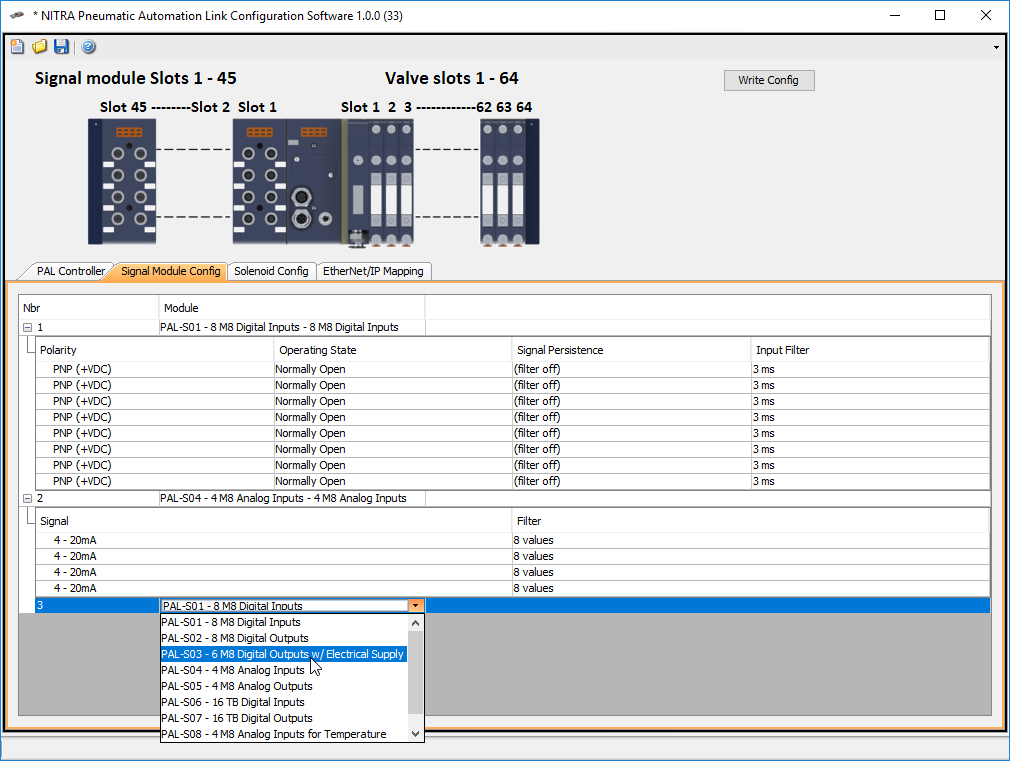Click the Slot 45 signal module image
This screenshot has width=1010, height=761.
click(x=122, y=182)
